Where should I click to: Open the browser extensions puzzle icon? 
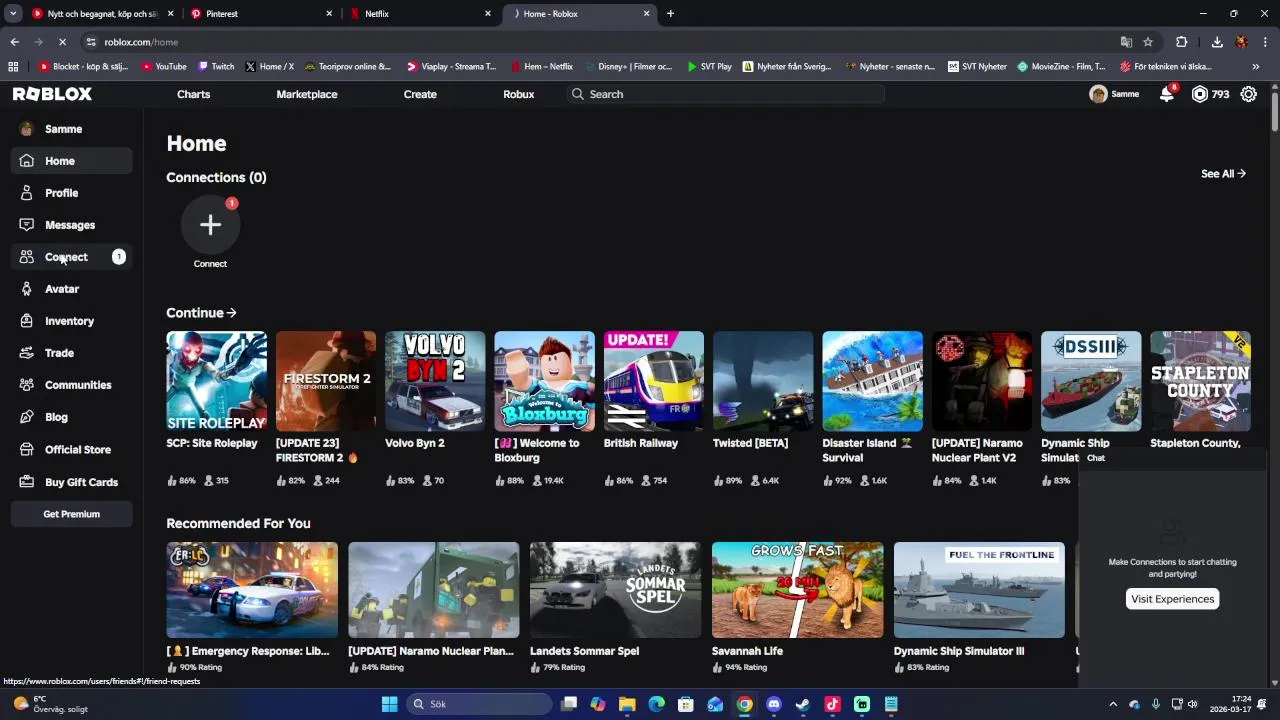[1182, 42]
